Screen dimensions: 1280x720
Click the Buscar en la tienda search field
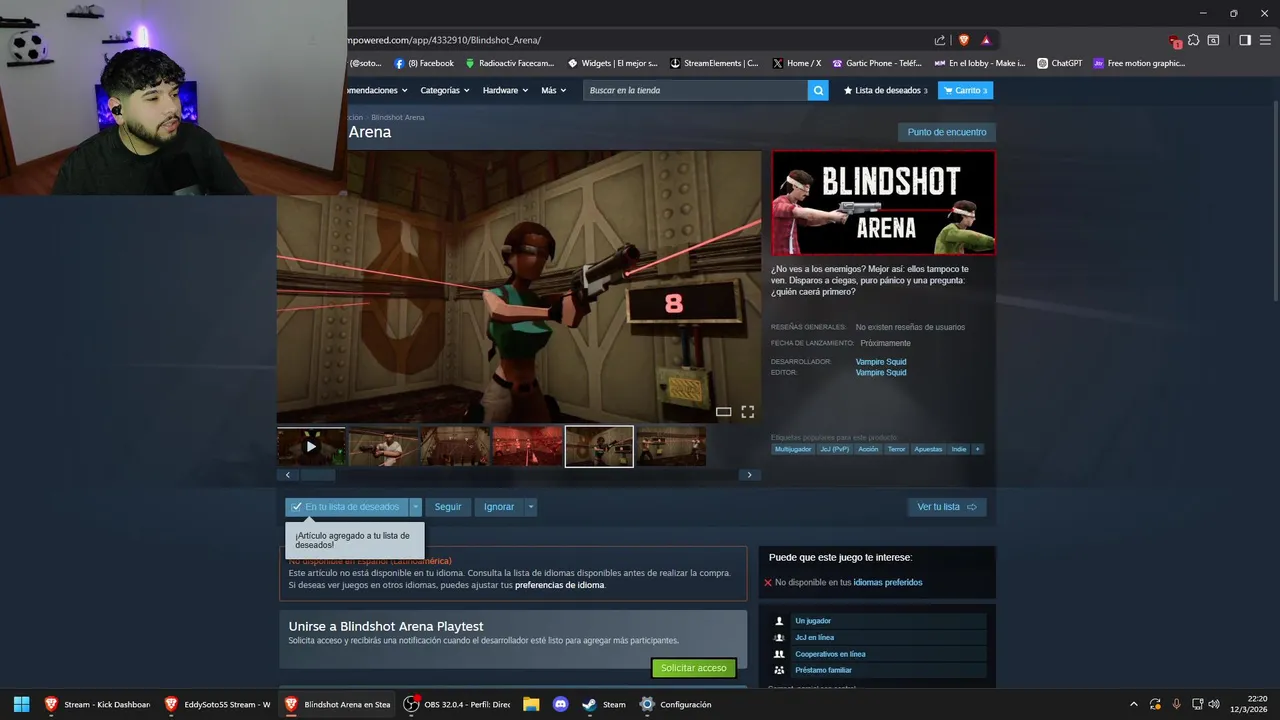click(696, 90)
